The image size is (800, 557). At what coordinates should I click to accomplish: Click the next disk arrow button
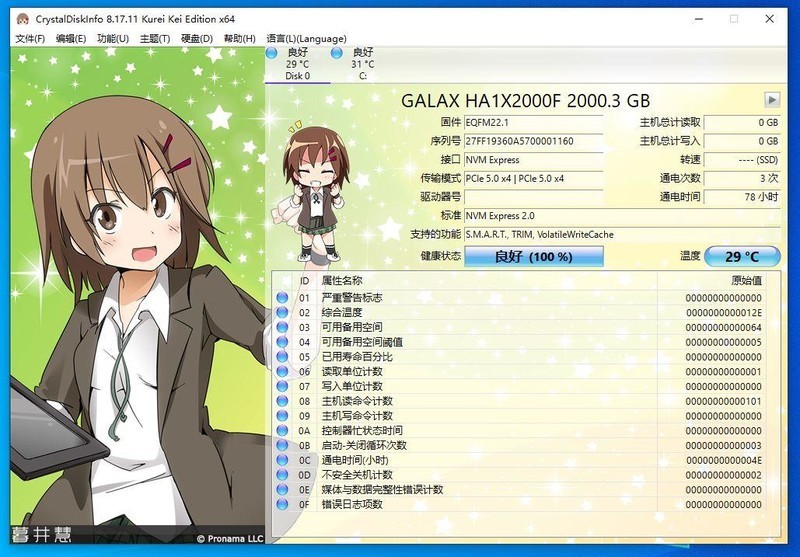point(771,100)
